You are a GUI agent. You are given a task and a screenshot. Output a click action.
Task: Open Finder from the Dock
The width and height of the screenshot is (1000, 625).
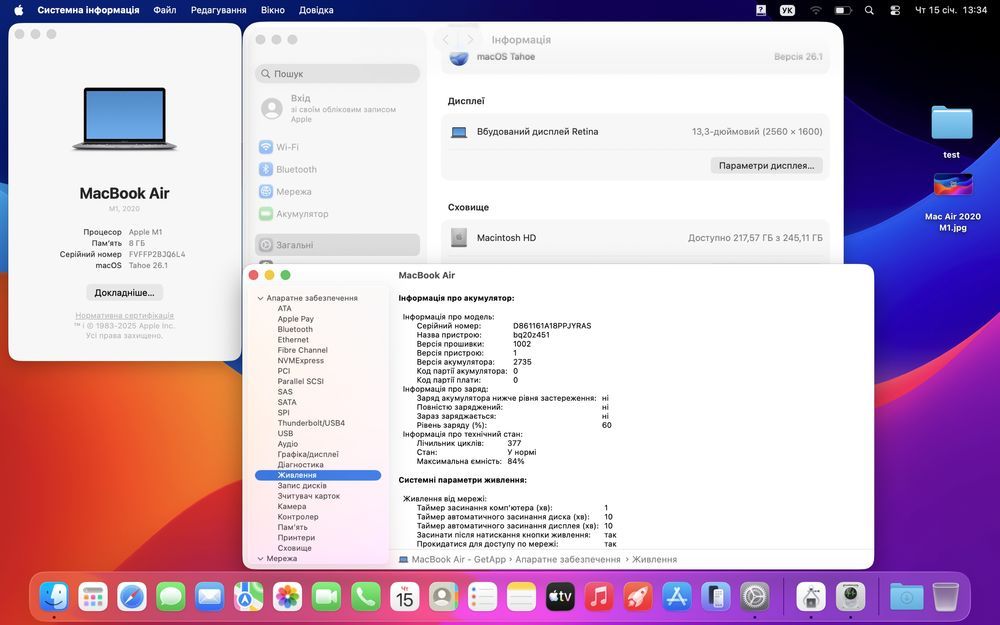click(x=54, y=597)
